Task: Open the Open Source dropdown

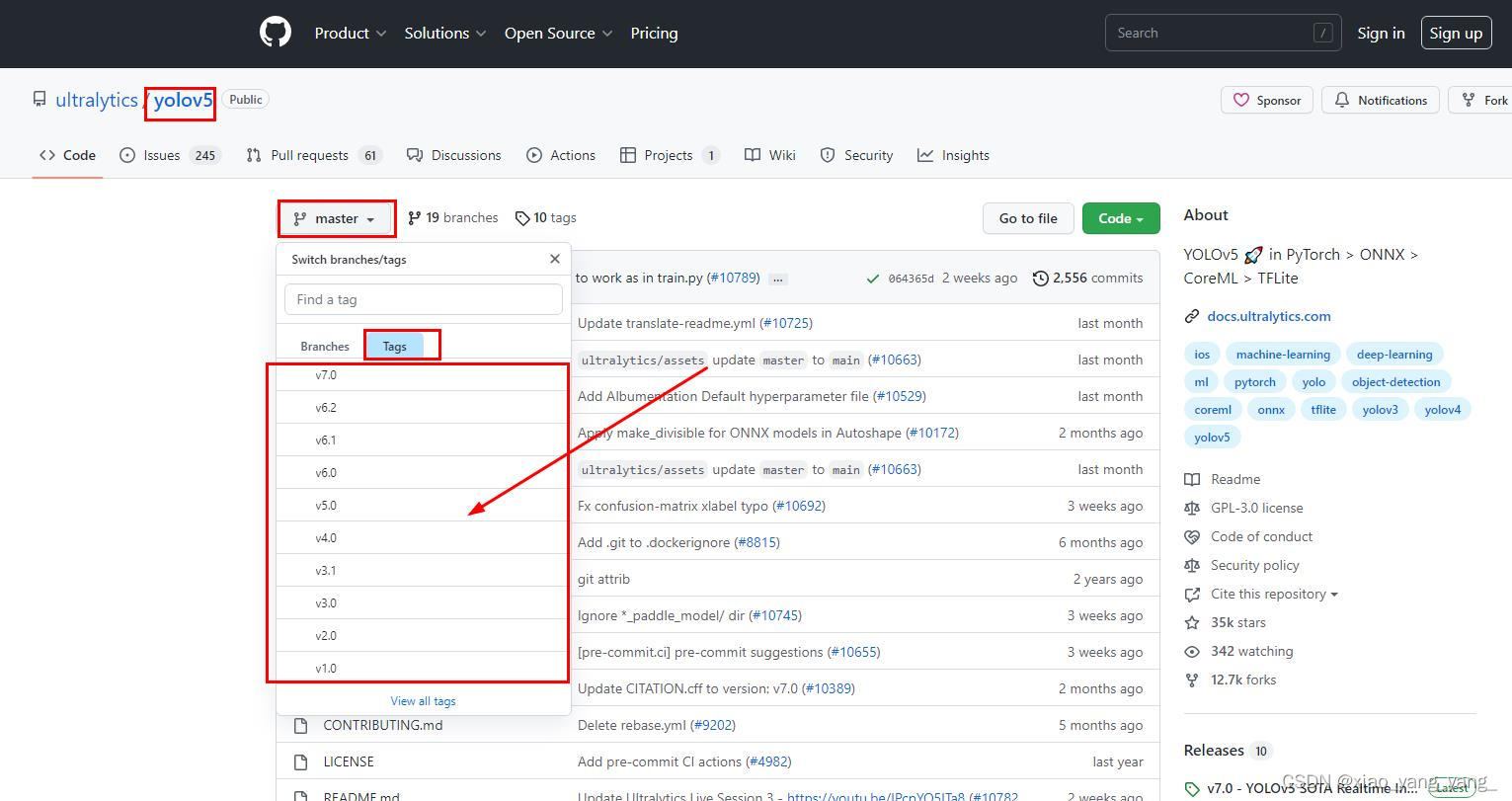Action: 559,33
